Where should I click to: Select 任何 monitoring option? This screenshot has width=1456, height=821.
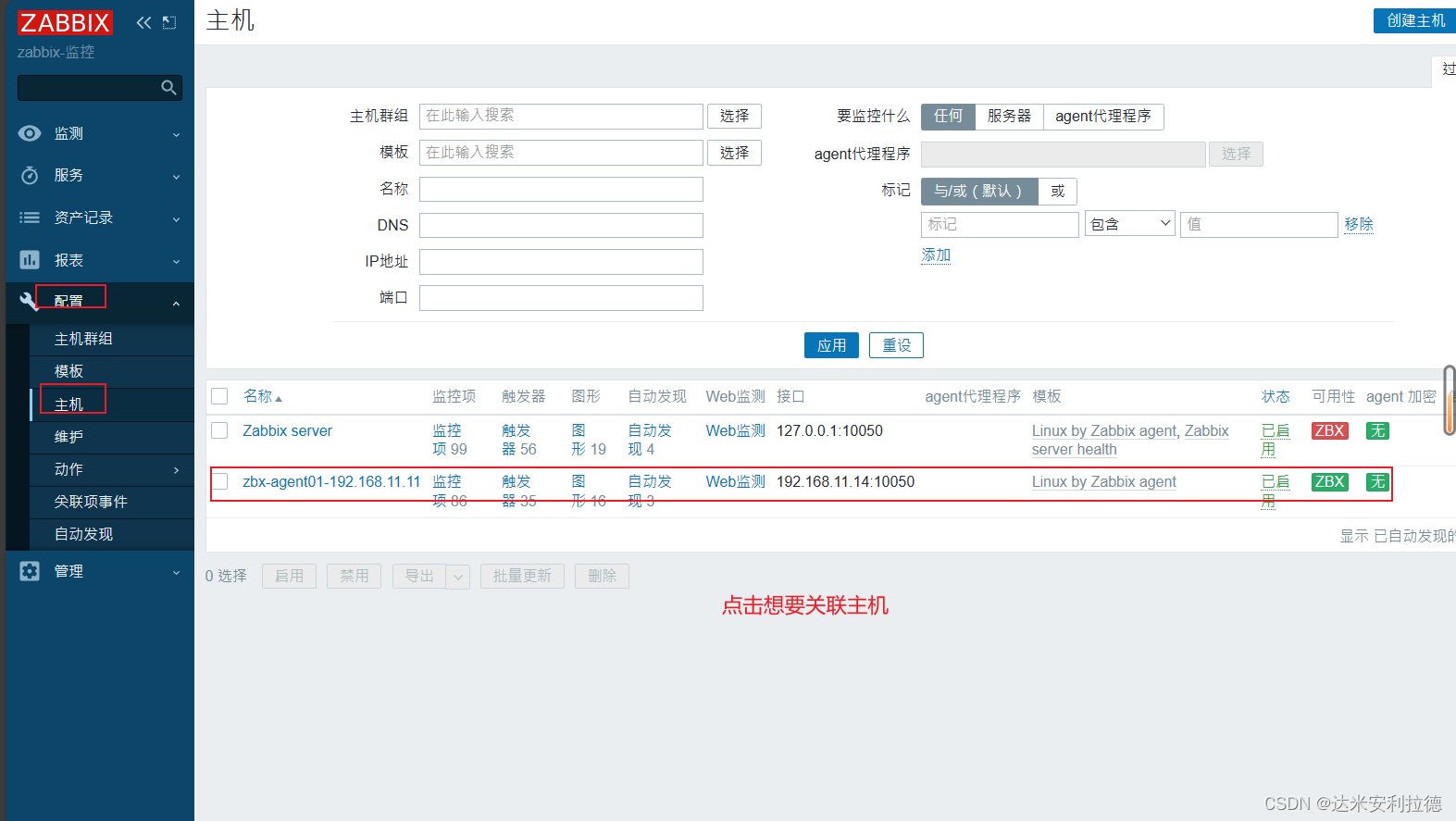pyautogui.click(x=948, y=116)
